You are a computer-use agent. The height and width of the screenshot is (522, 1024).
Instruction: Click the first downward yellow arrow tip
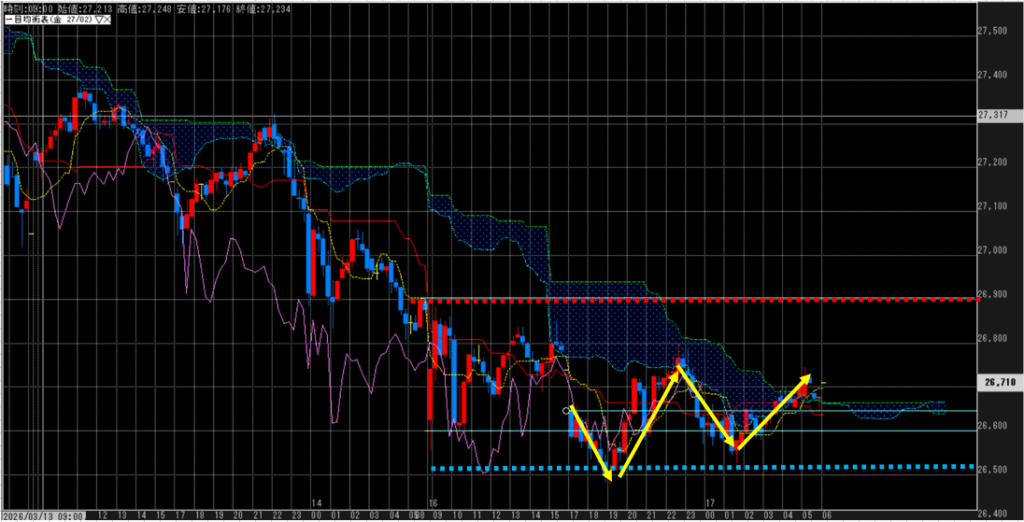click(x=612, y=478)
